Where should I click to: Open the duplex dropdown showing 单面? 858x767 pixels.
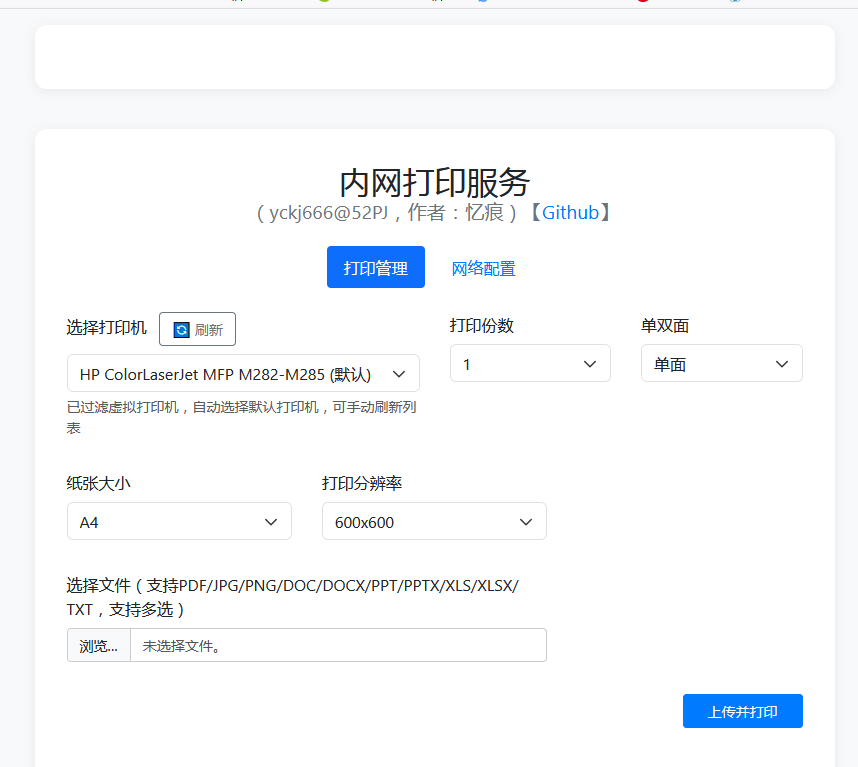point(710,364)
